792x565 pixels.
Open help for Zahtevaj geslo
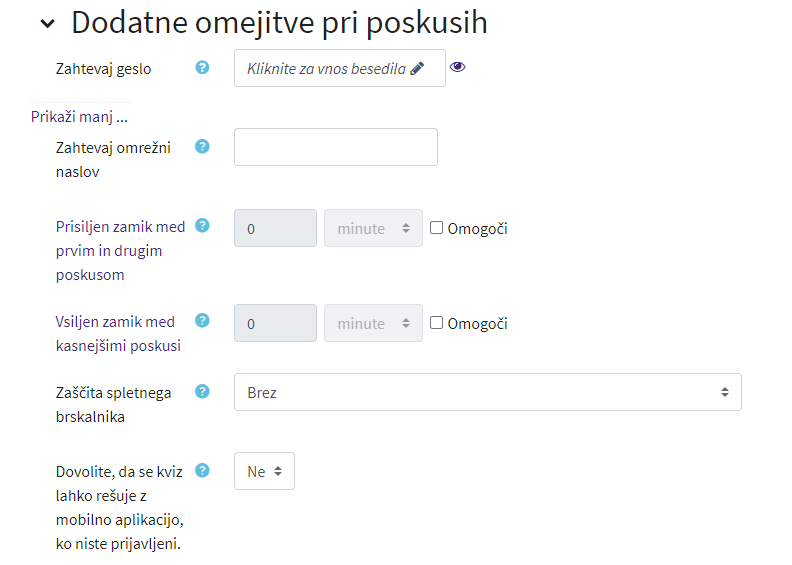coord(202,67)
